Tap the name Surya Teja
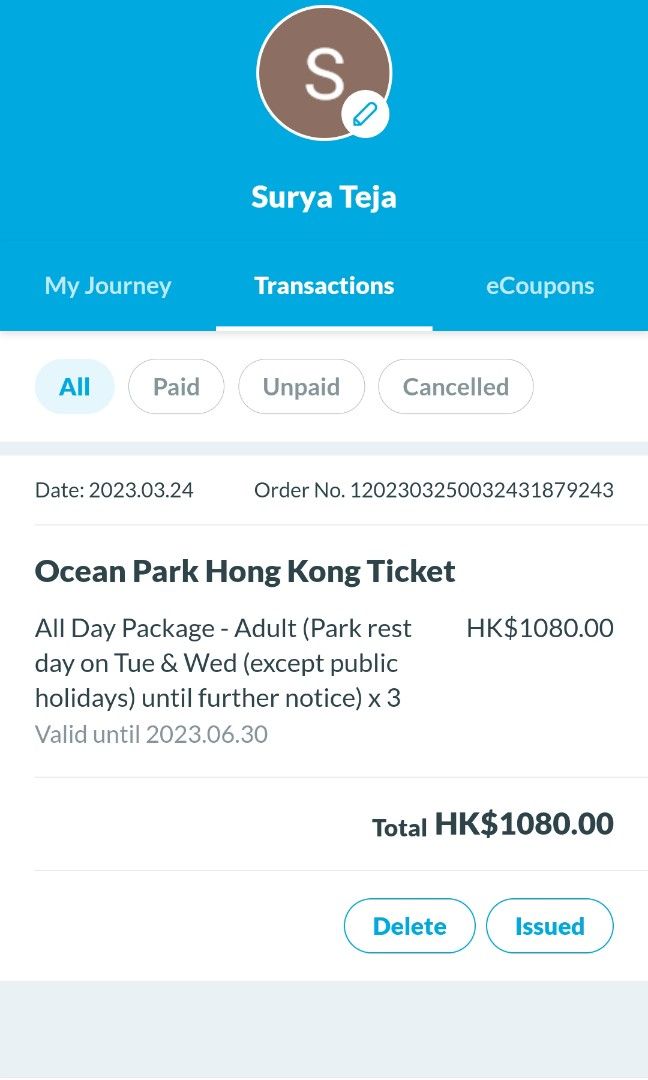 click(323, 196)
